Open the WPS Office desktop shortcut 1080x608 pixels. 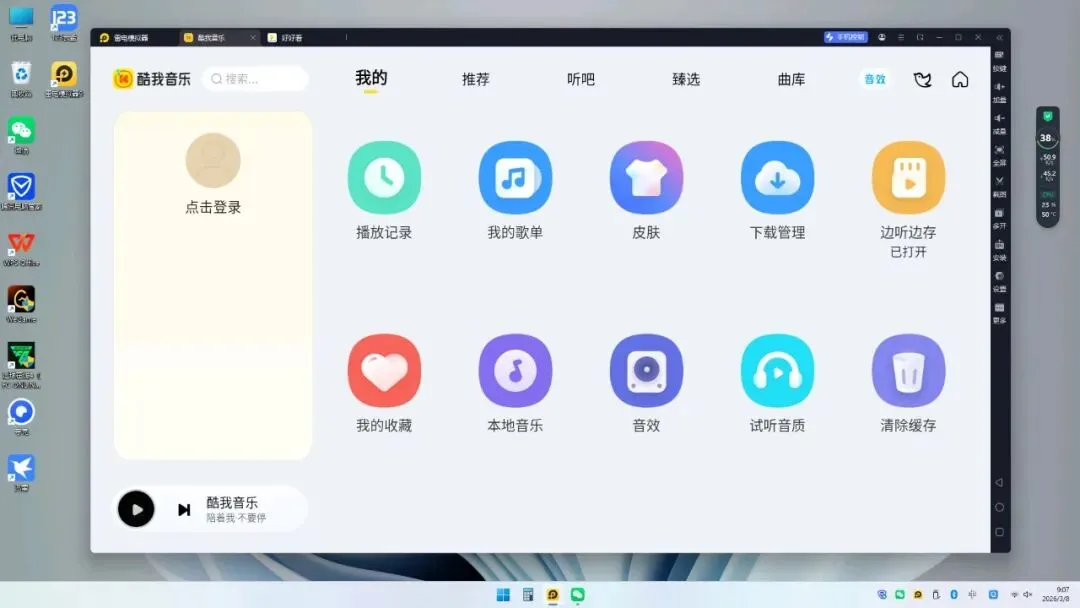coord(21,249)
